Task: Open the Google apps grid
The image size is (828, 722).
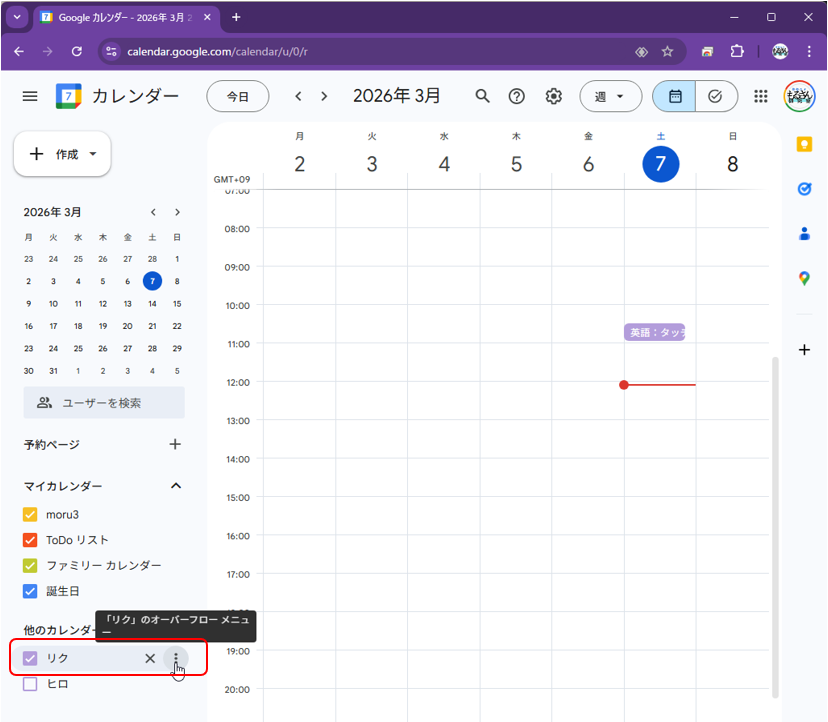Action: pyautogui.click(x=761, y=96)
